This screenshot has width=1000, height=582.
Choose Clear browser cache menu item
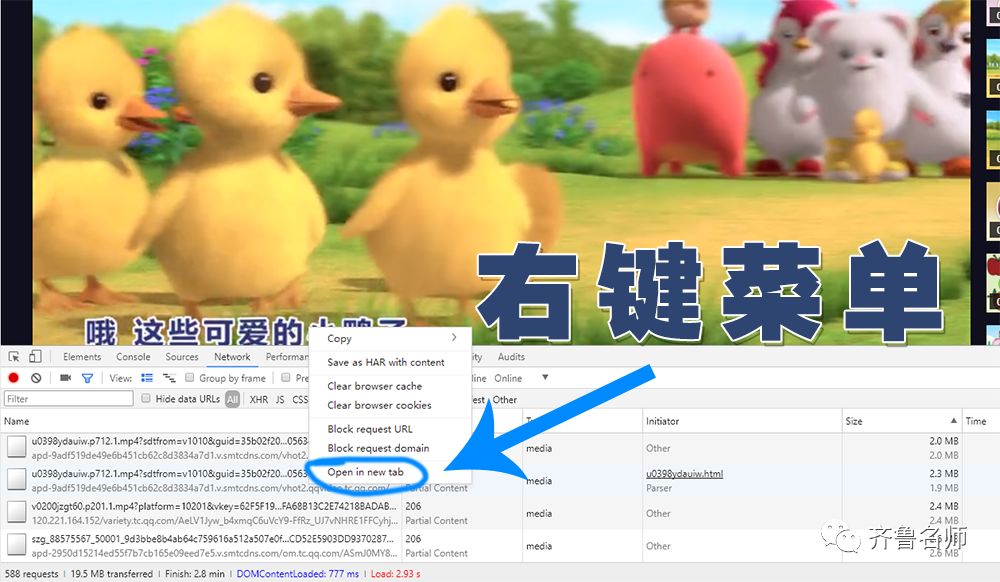(374, 386)
